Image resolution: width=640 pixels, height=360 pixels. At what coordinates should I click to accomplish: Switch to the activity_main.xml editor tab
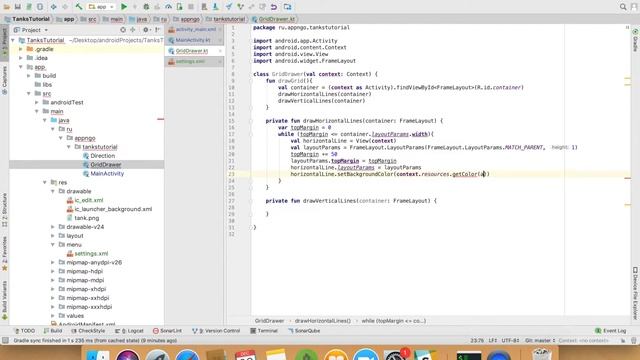(195, 29)
